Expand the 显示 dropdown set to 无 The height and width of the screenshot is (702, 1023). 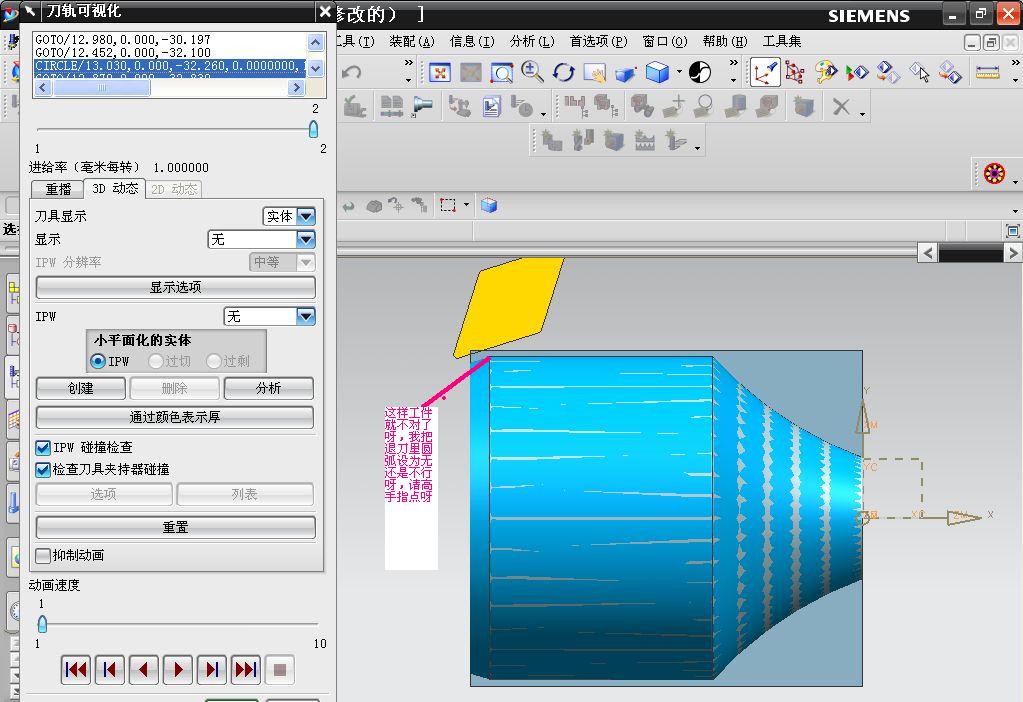(x=305, y=239)
